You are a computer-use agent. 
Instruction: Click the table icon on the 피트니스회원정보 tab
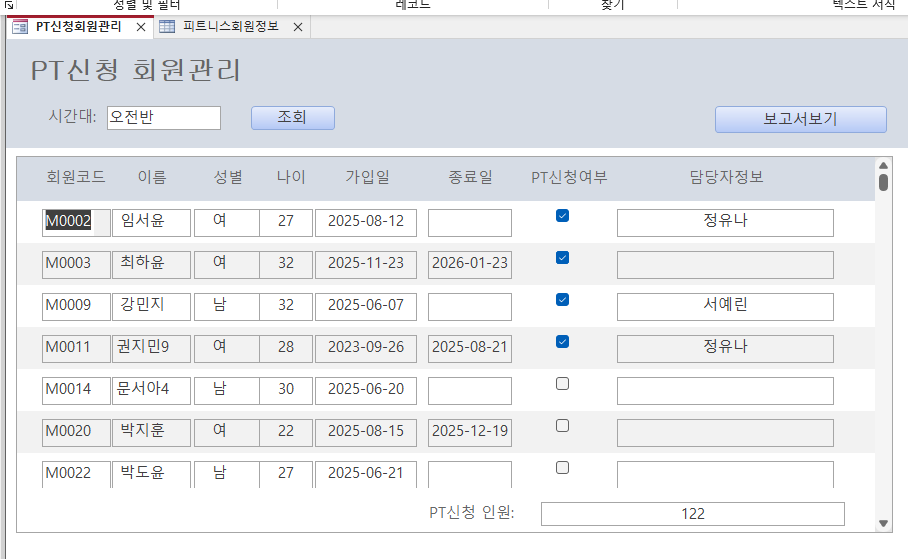pyautogui.click(x=167, y=27)
